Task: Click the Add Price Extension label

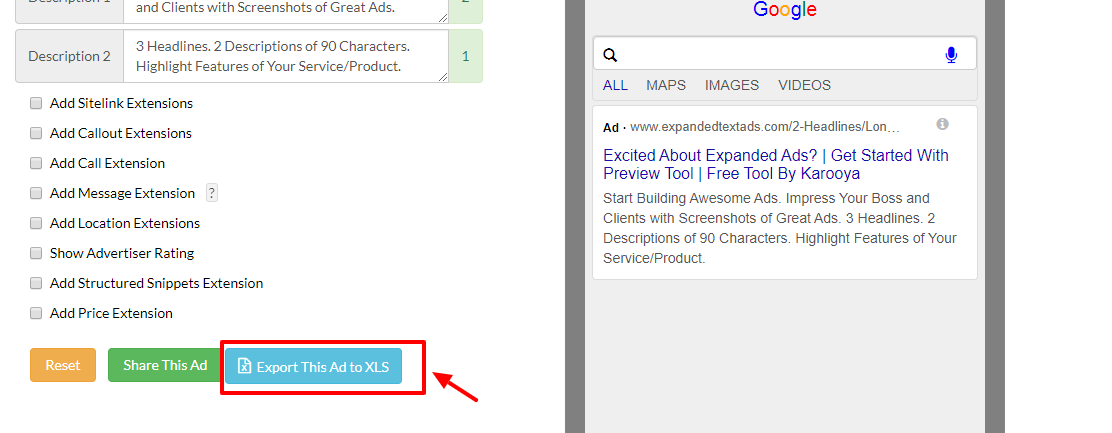Action: tap(111, 313)
